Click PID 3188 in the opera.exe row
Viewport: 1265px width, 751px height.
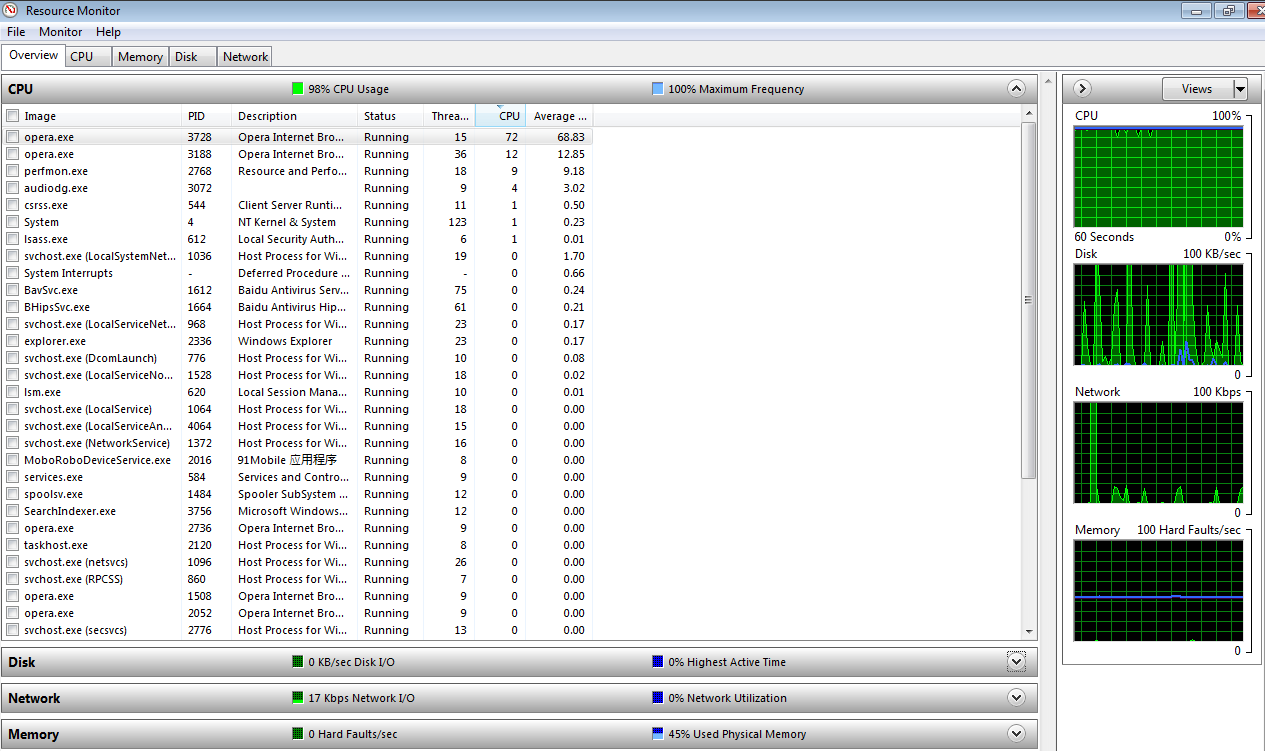click(200, 154)
